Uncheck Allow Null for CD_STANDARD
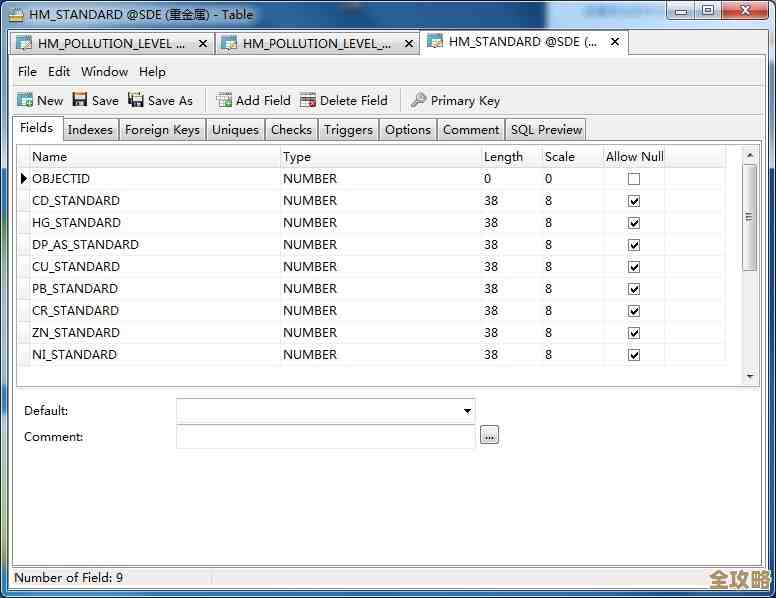This screenshot has height=598, width=776. pyautogui.click(x=634, y=201)
